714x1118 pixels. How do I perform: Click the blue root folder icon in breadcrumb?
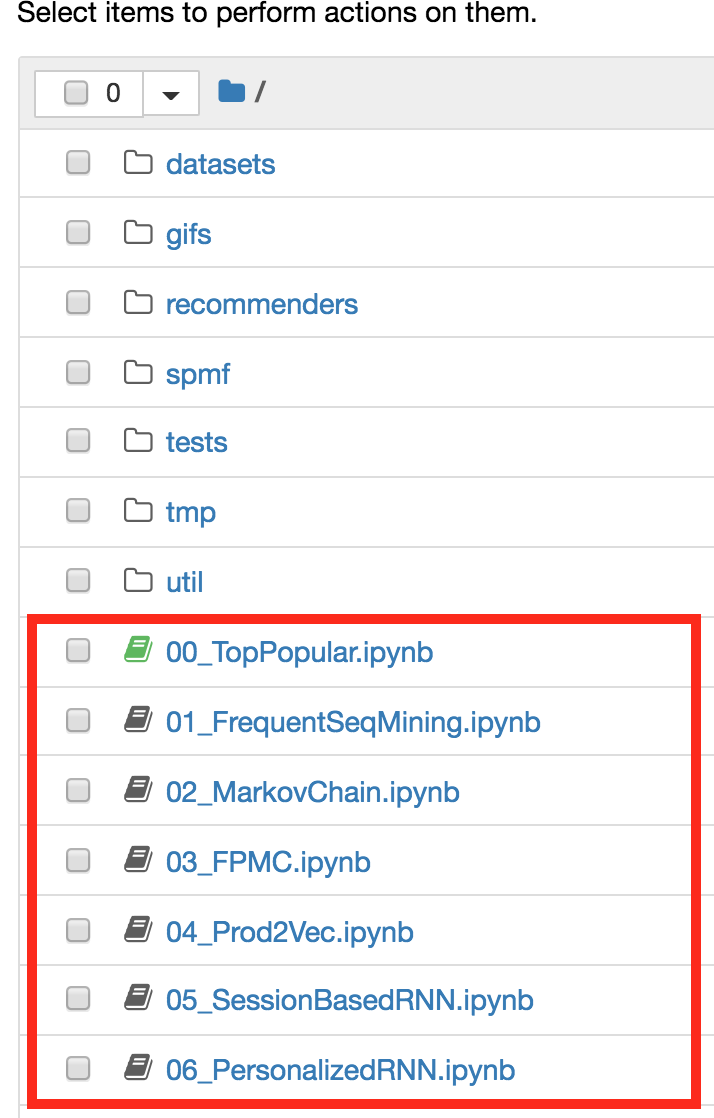[x=232, y=91]
